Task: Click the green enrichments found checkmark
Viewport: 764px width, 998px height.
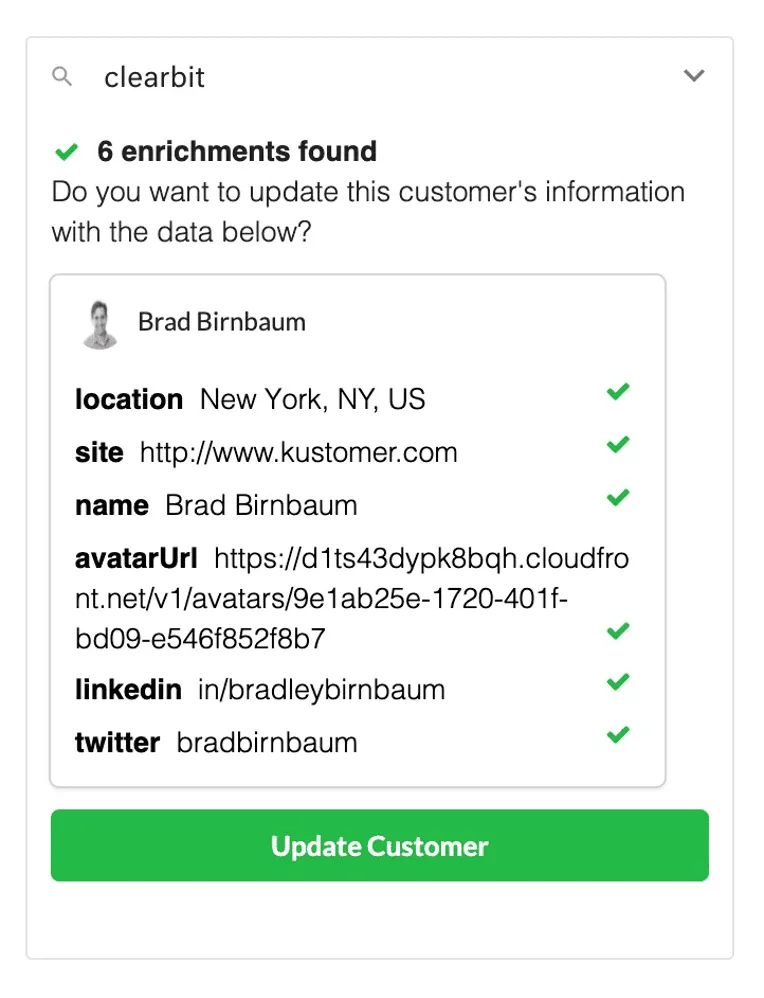Action: coord(66,152)
